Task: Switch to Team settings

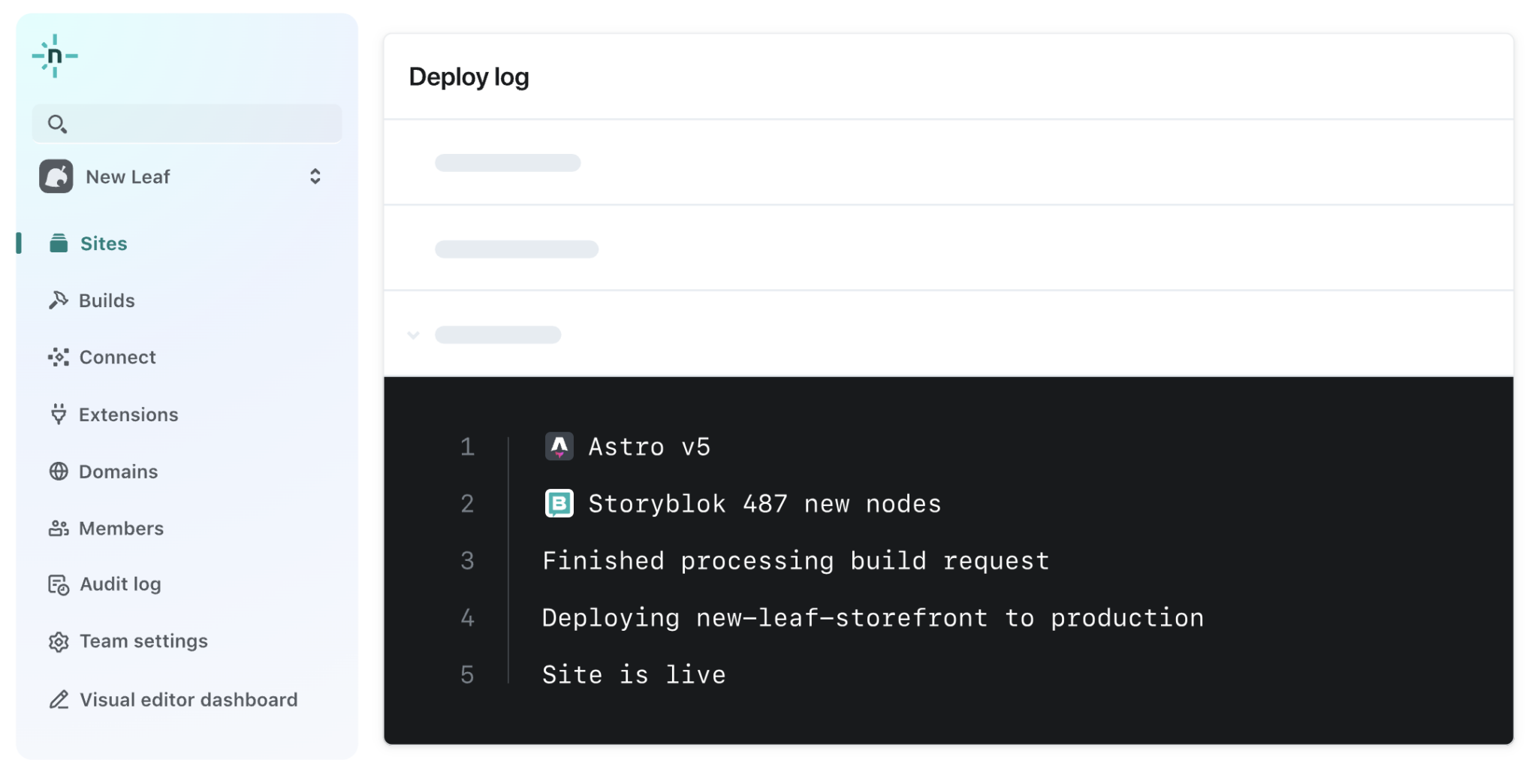Action: [143, 641]
